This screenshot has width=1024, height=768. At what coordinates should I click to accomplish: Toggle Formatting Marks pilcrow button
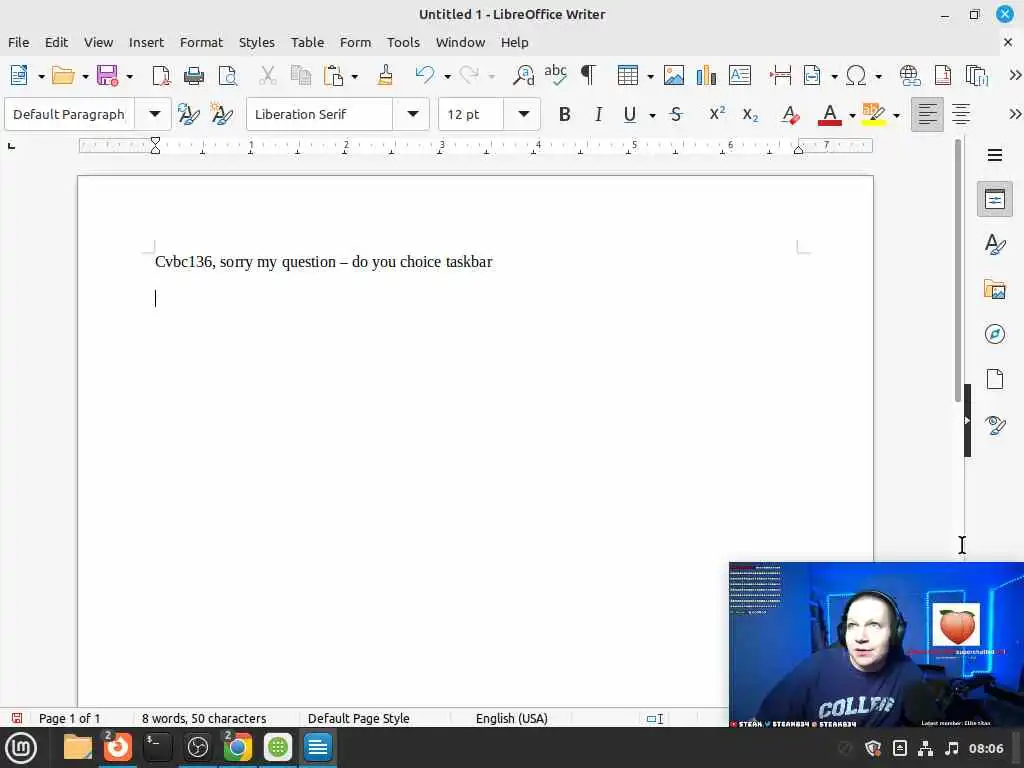(588, 76)
